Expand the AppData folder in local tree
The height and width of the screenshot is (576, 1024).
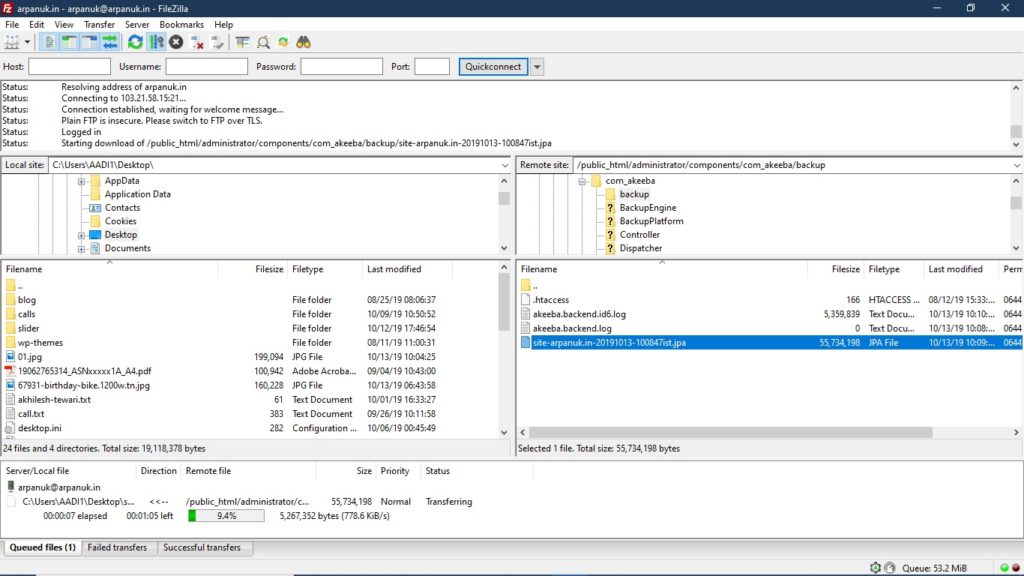pyautogui.click(x=81, y=182)
